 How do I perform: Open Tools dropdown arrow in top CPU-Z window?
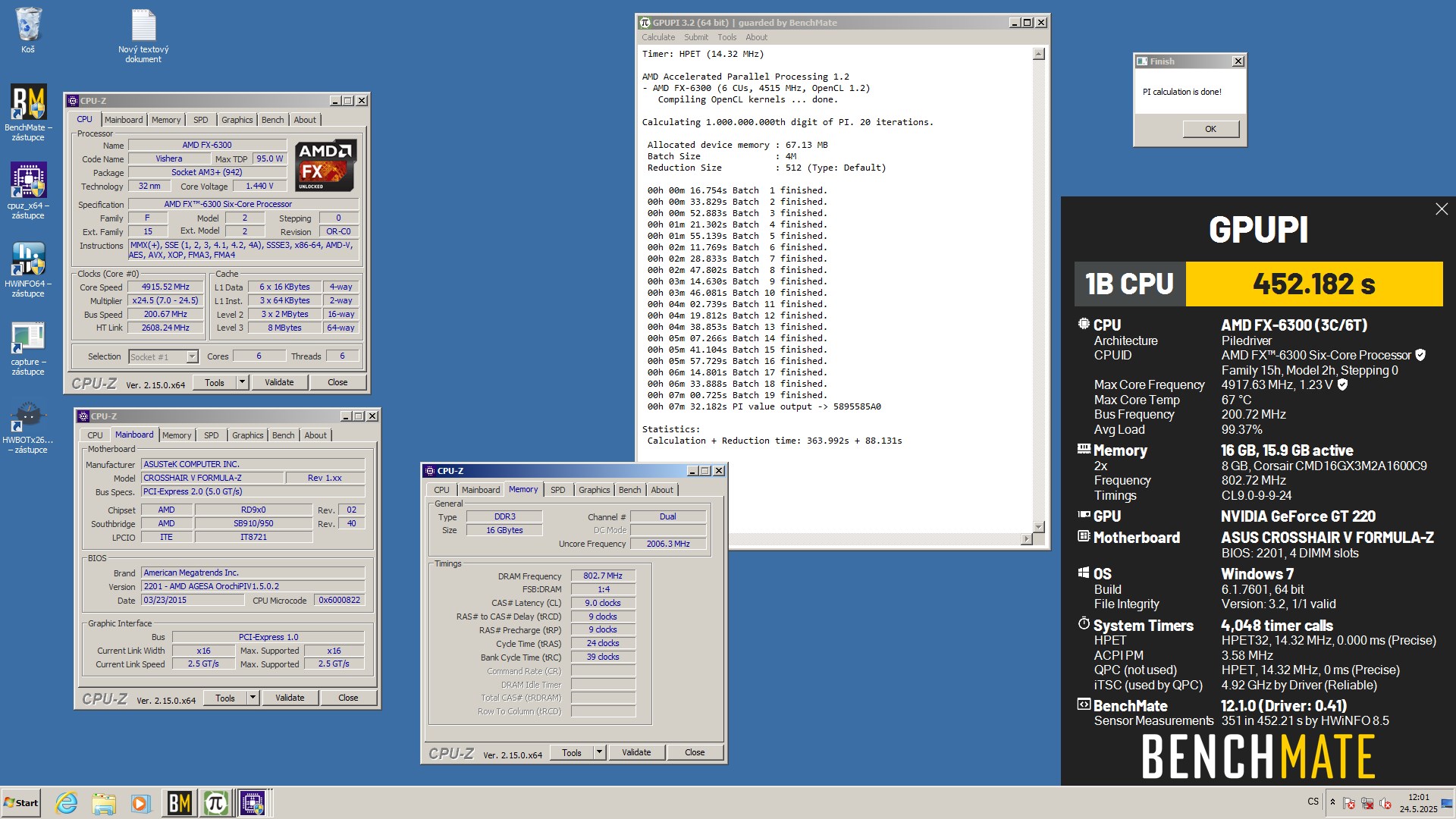tap(242, 382)
